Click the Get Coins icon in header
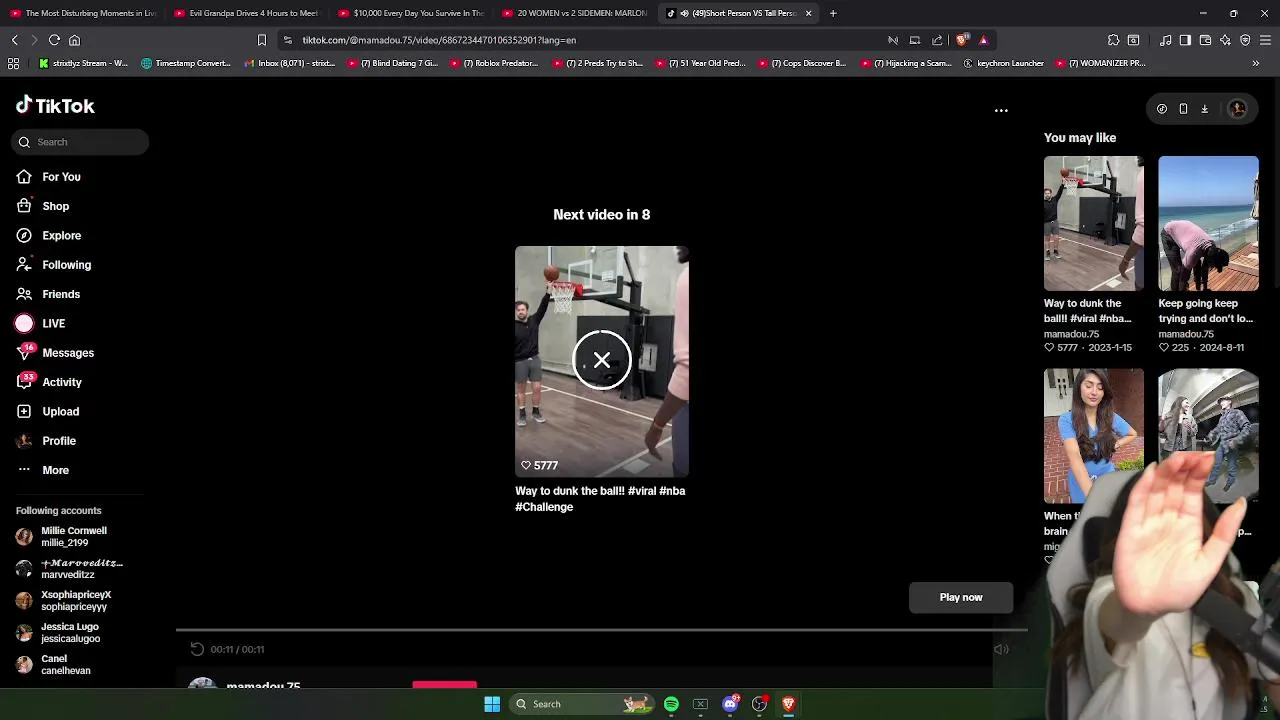 pos(1162,109)
